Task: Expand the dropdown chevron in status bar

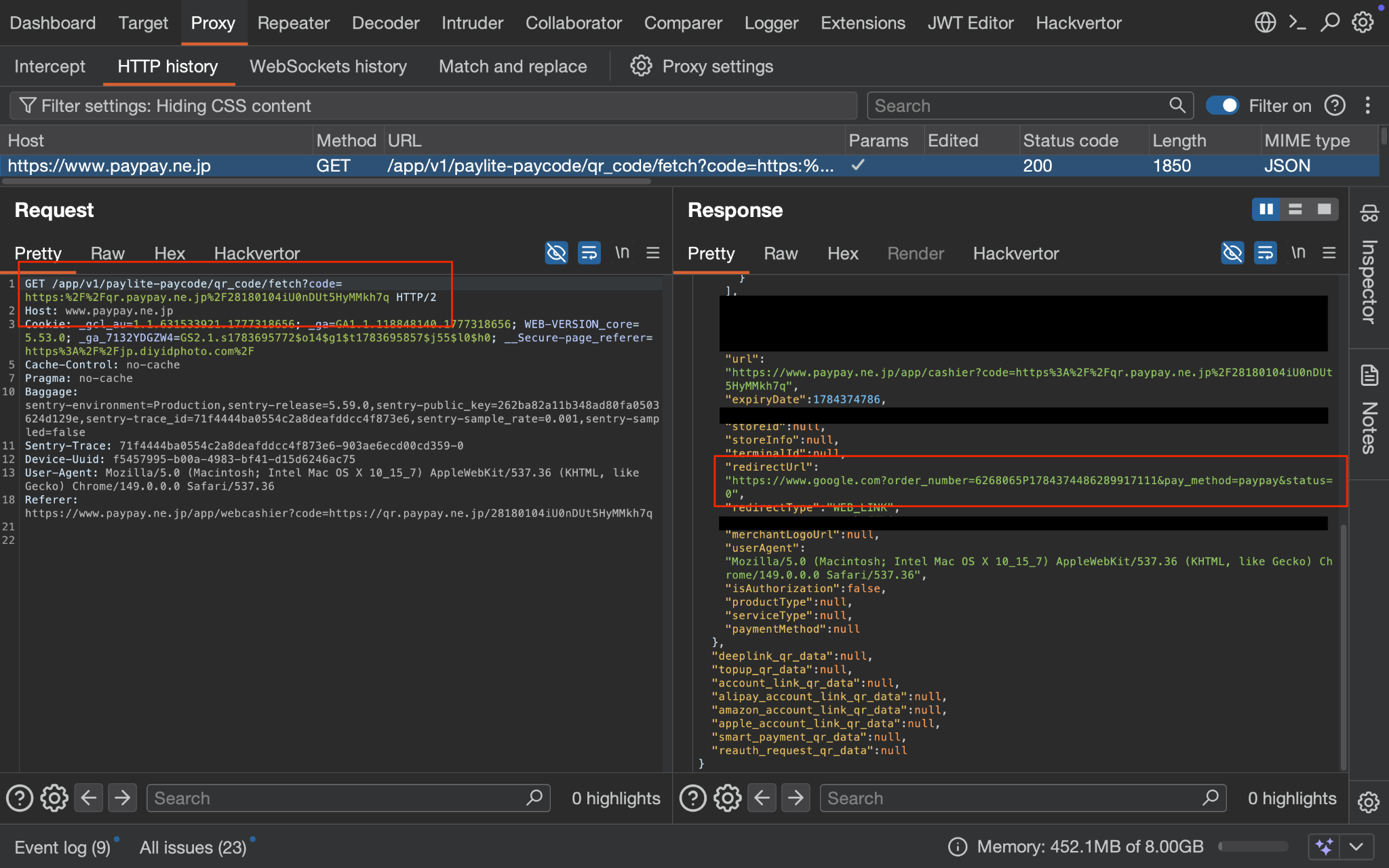Action: point(1356,846)
